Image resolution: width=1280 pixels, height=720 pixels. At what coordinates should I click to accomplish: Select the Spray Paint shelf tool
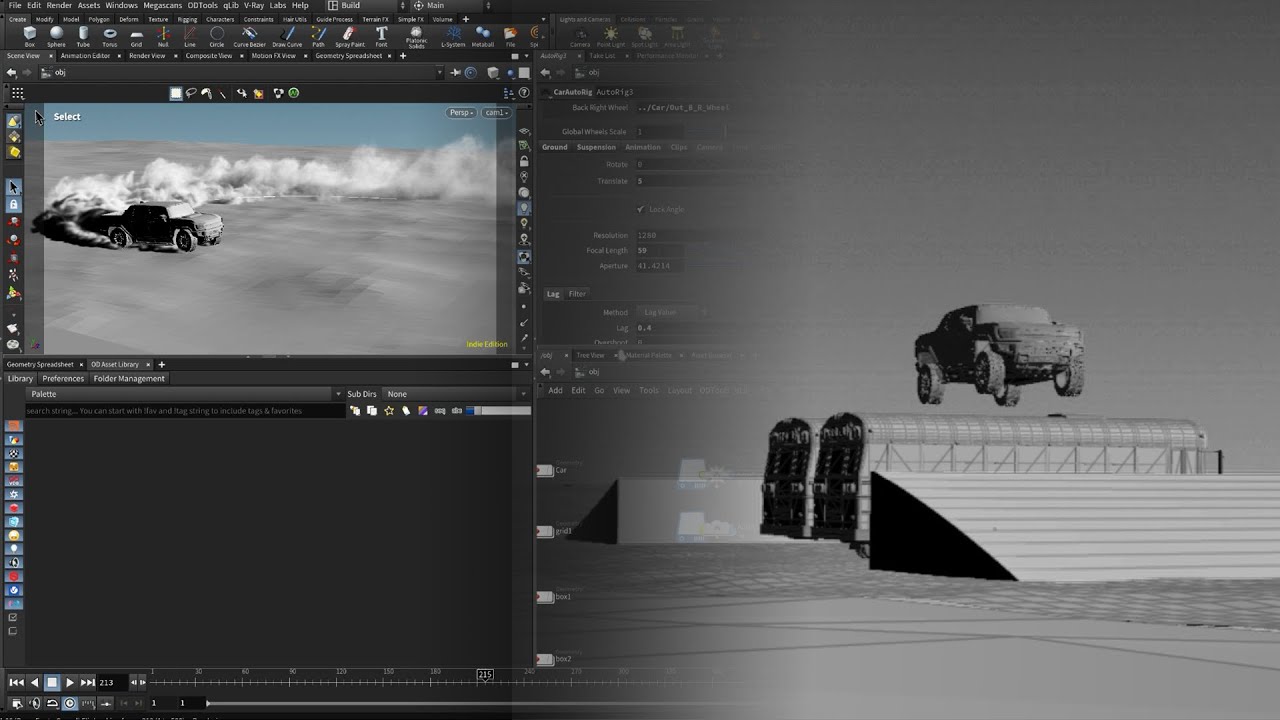[350, 37]
